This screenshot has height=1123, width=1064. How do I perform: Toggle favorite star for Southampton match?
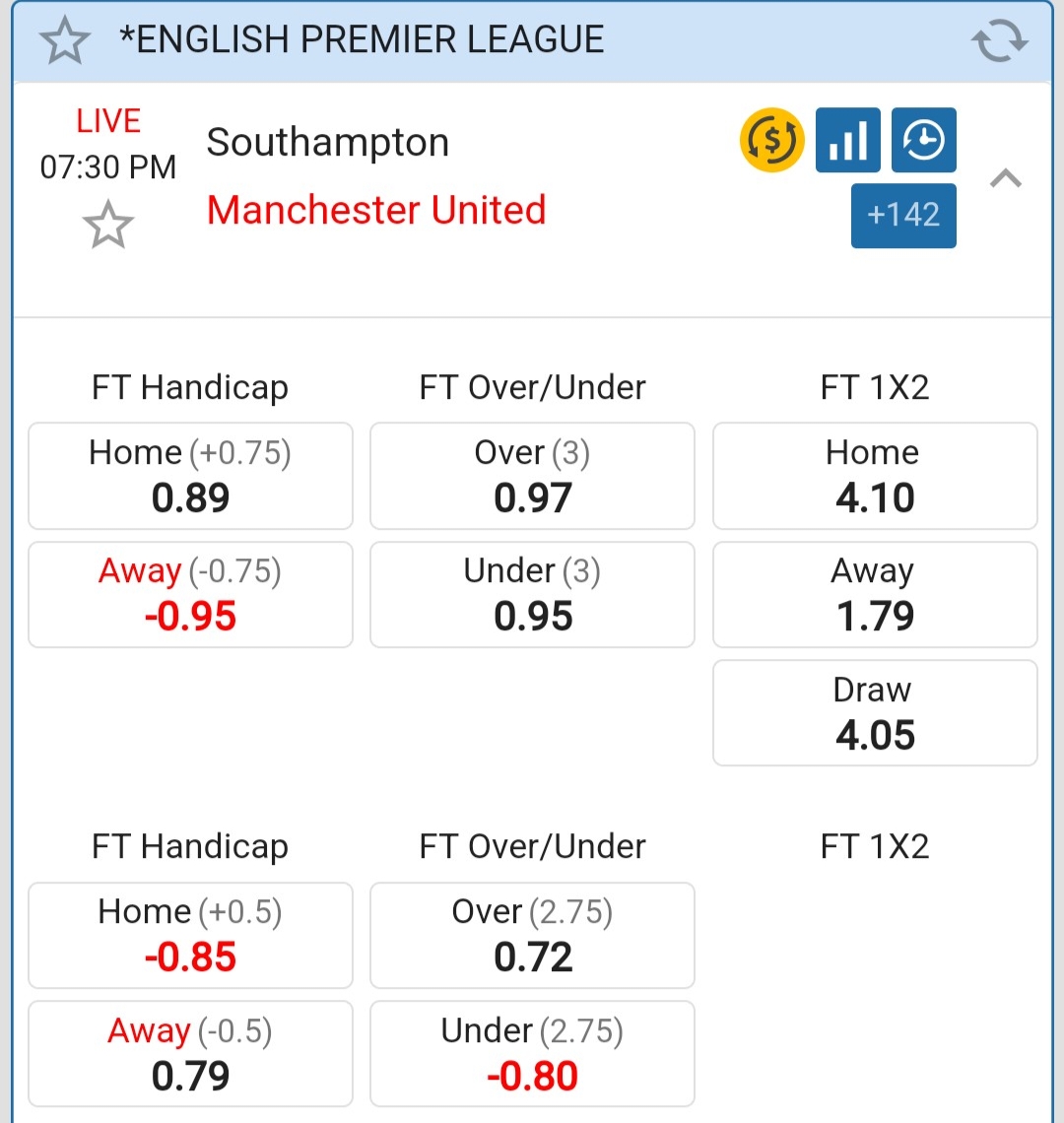(x=107, y=226)
